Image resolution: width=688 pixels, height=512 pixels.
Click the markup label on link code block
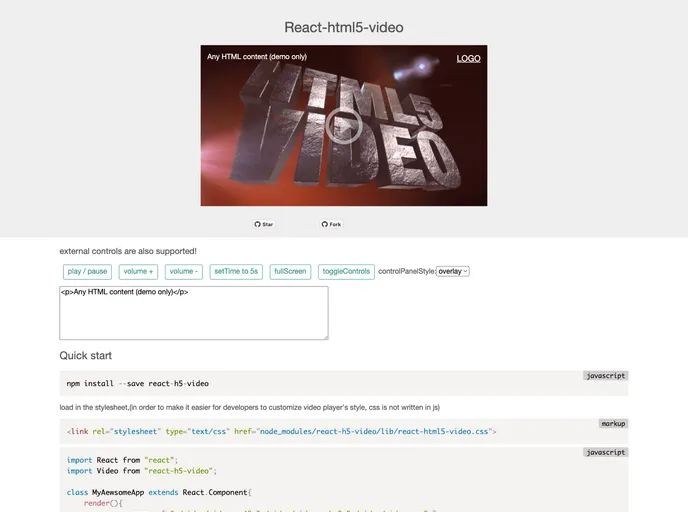point(613,424)
